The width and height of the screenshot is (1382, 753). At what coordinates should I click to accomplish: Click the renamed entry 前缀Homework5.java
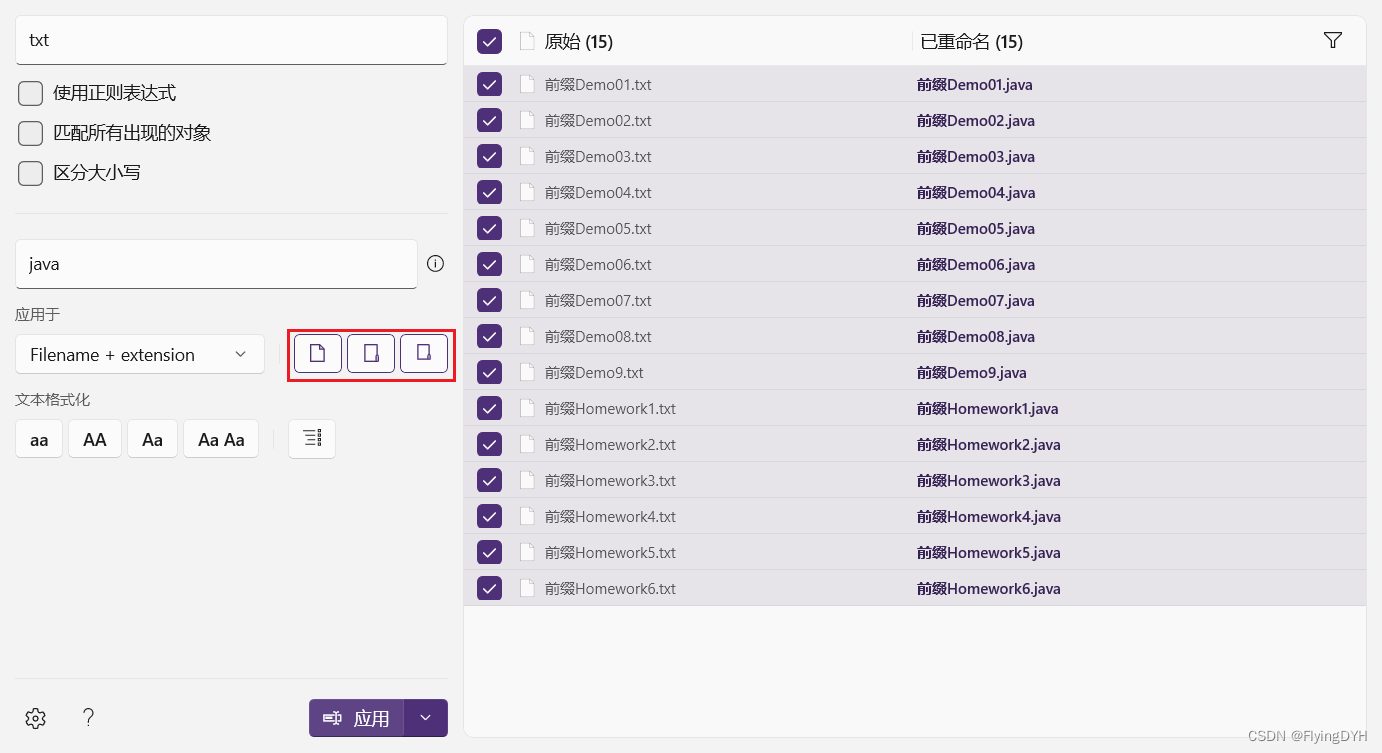pos(988,552)
